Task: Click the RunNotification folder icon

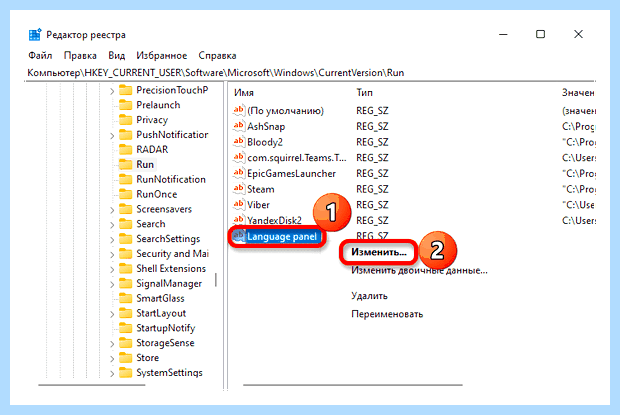Action: click(125, 179)
